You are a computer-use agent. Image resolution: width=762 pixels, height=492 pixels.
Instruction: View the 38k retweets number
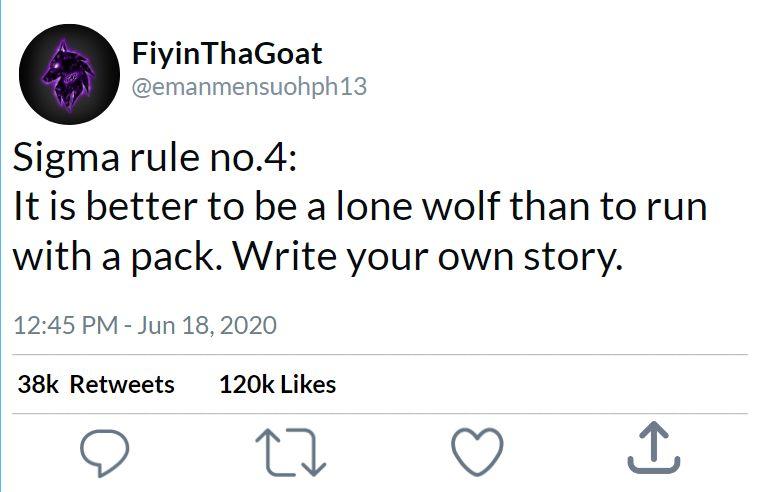39,384
